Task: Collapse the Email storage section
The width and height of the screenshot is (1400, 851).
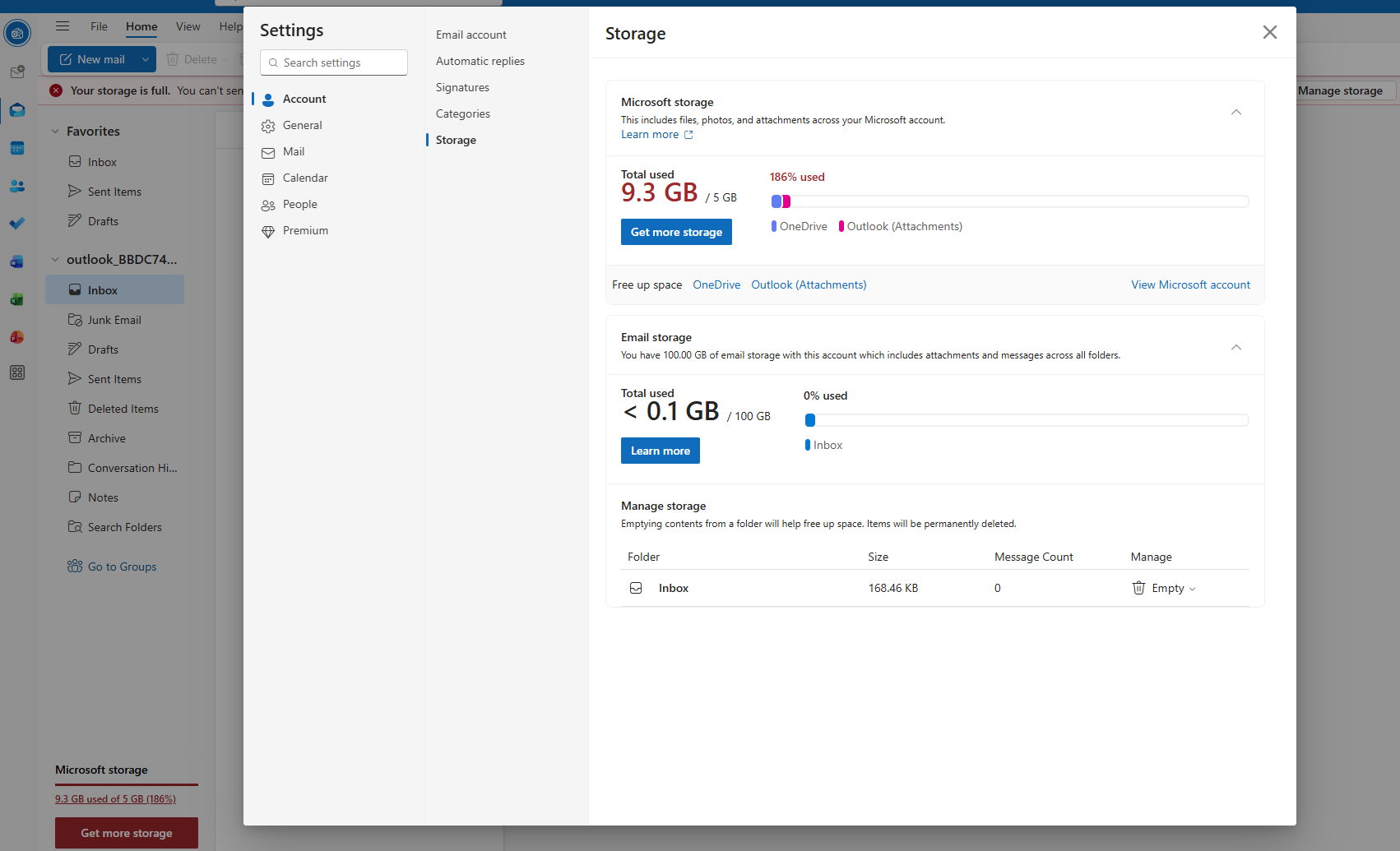Action: point(1235,347)
